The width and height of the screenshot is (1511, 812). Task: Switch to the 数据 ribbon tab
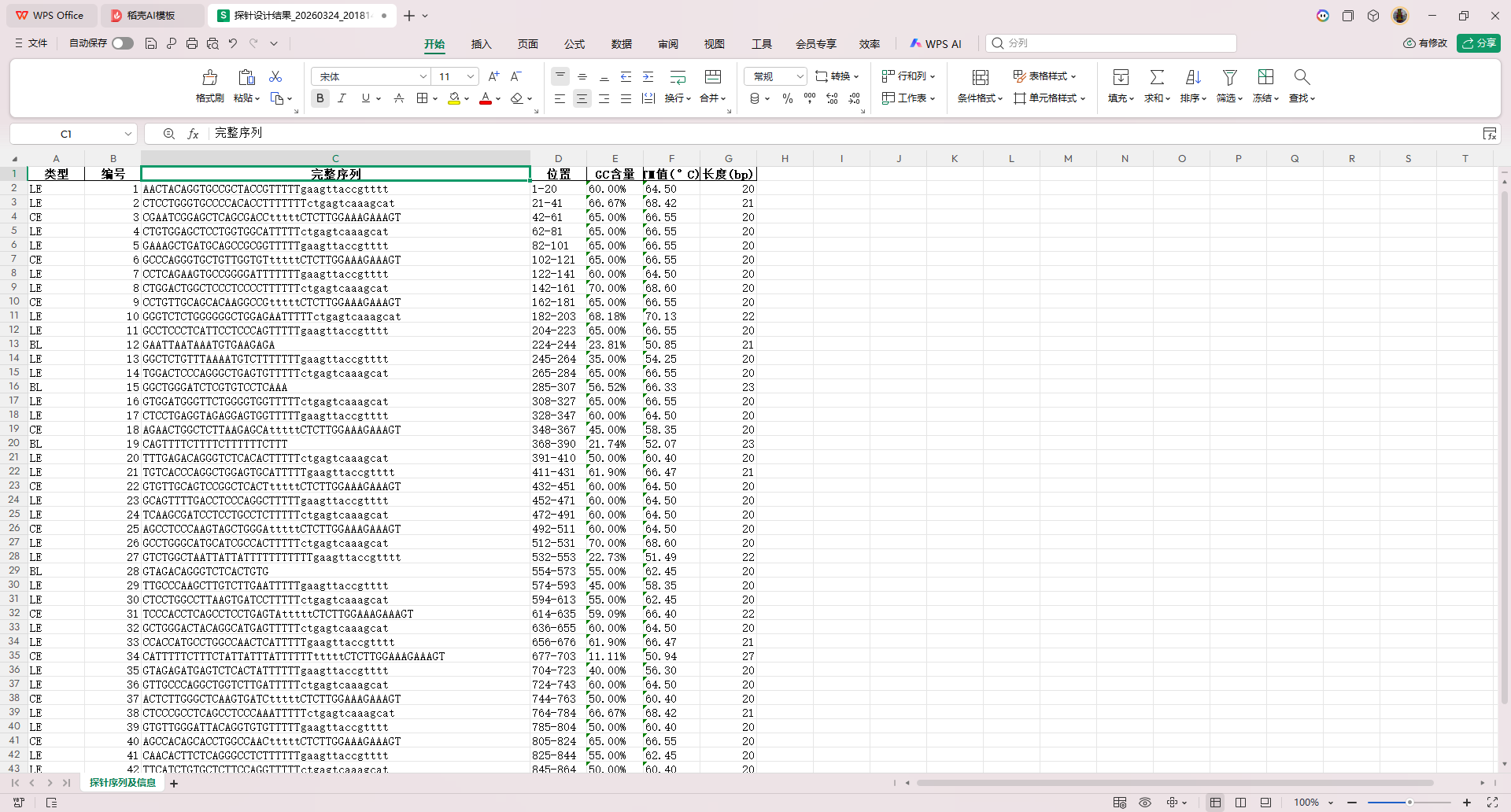tap(622, 44)
